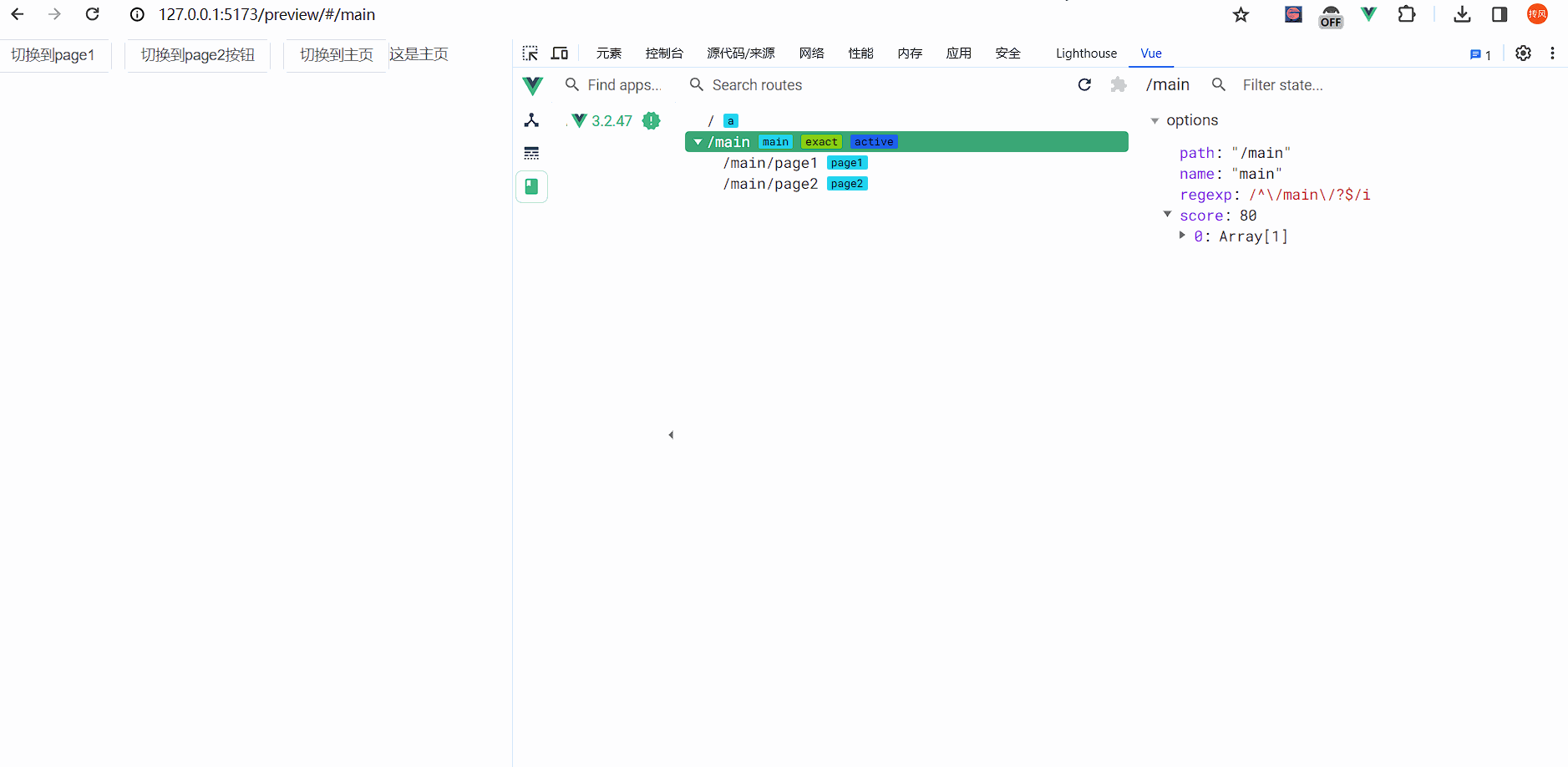This screenshot has height=767, width=1568.
Task: Click the path: "/main" property
Action: [x=1235, y=153]
